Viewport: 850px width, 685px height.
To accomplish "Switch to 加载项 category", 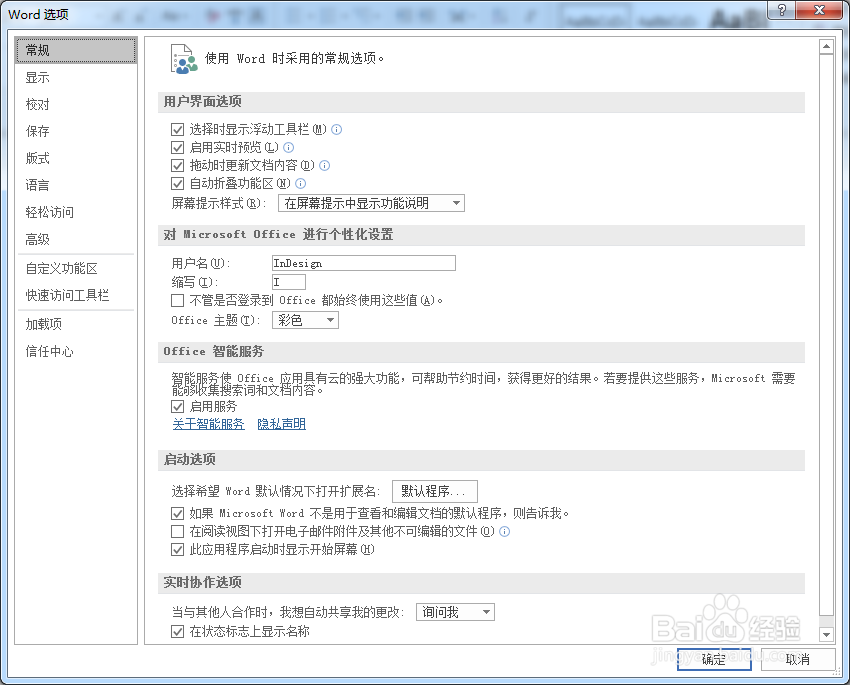I will tap(76, 324).
